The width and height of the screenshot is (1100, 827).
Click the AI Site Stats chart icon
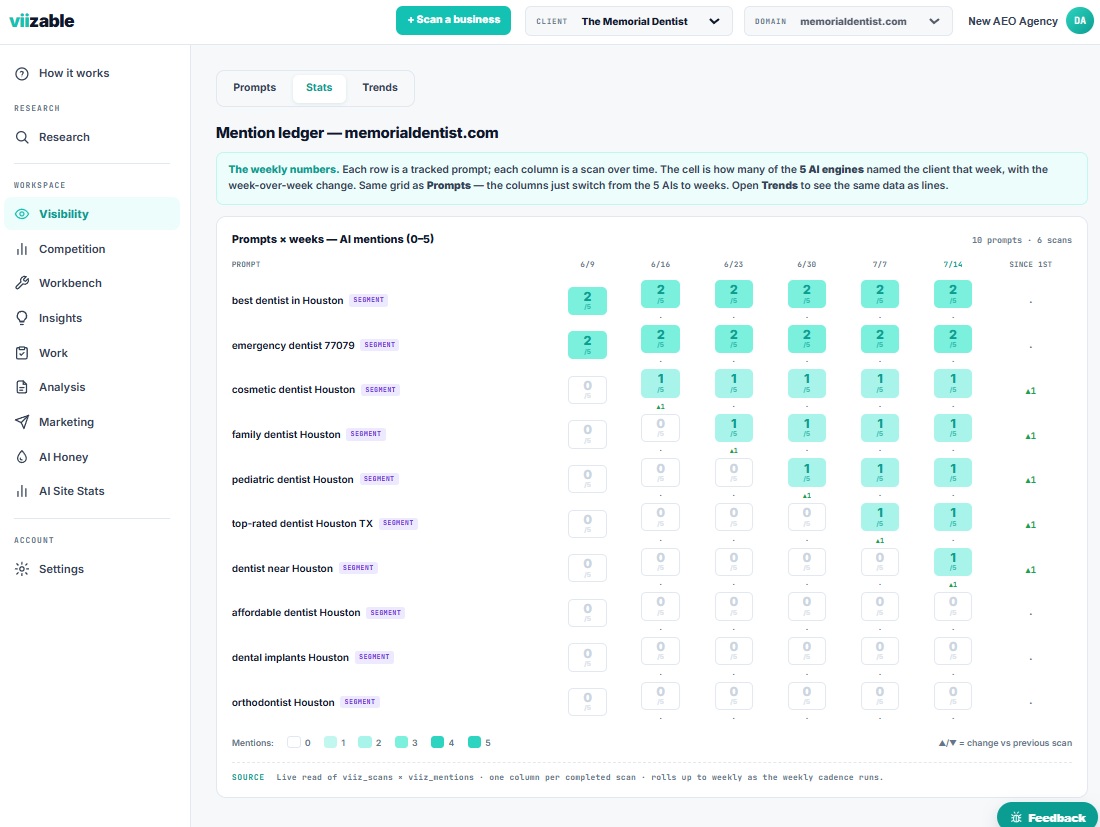(x=22, y=491)
